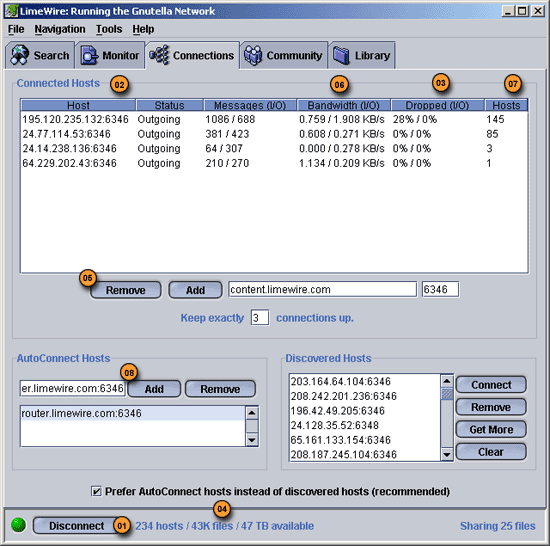Click the Connections tab network icon
This screenshot has height=546, width=550.
159,55
